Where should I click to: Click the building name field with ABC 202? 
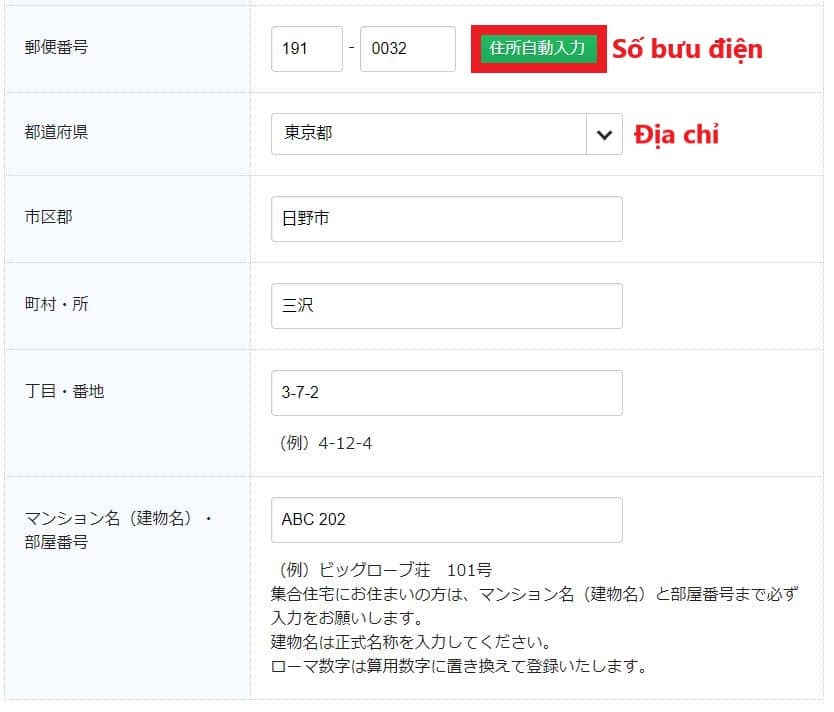tap(446, 520)
